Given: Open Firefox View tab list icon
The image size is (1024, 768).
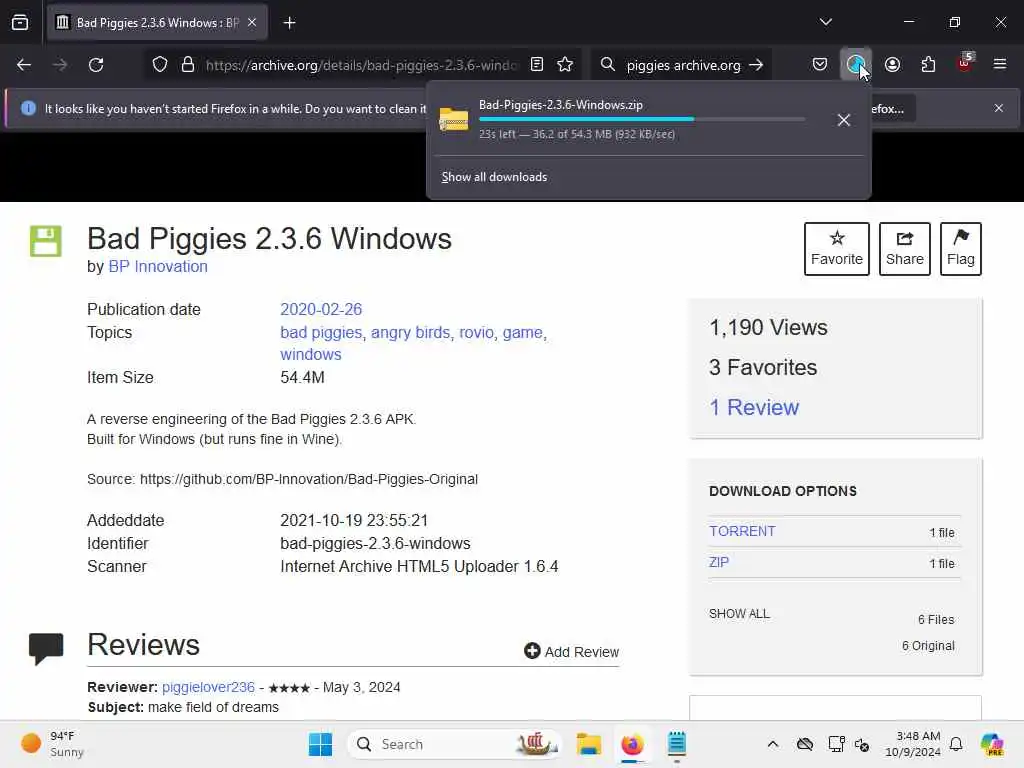Looking at the screenshot, I should tap(20, 22).
